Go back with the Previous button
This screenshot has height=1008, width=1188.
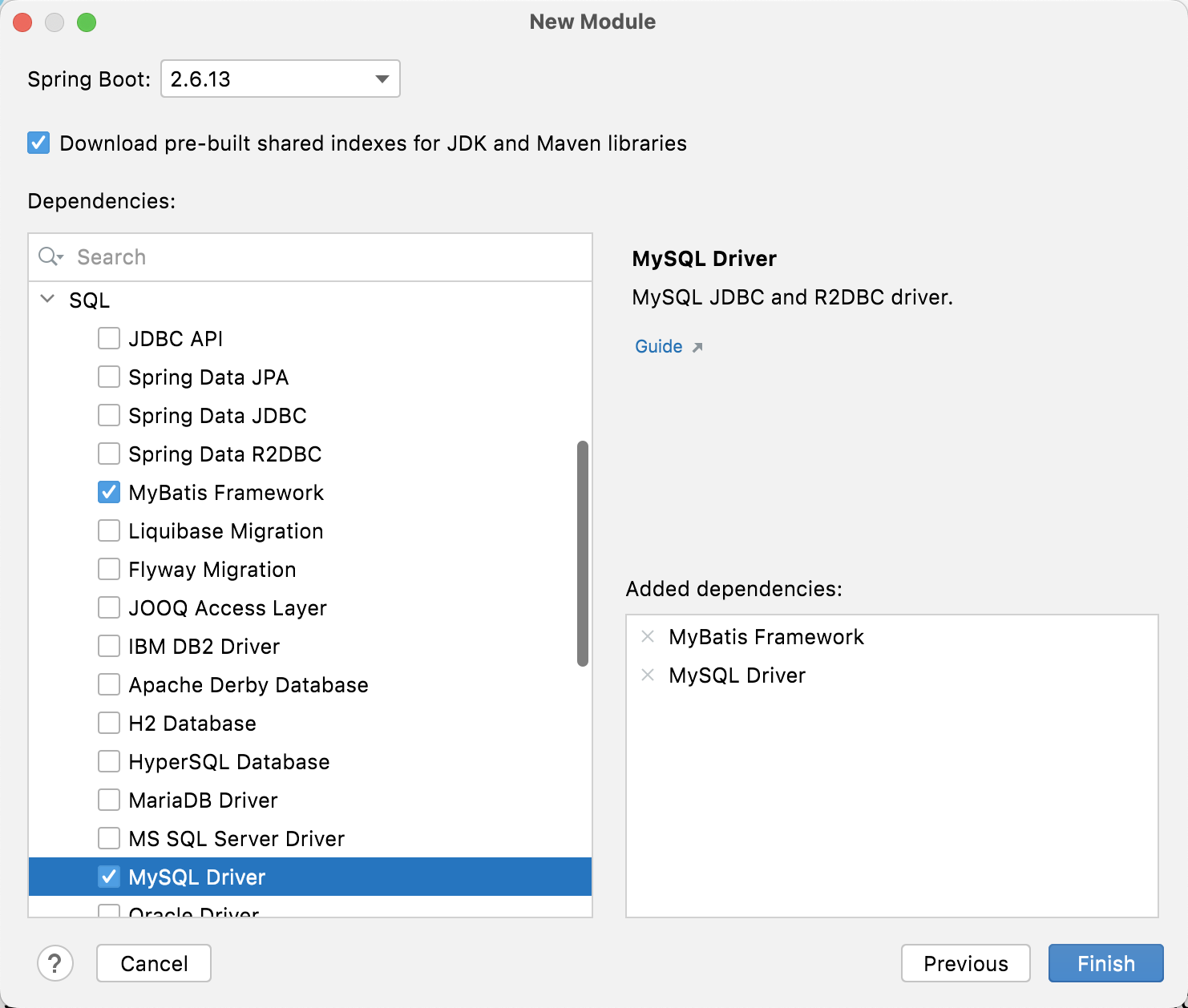pos(966,963)
